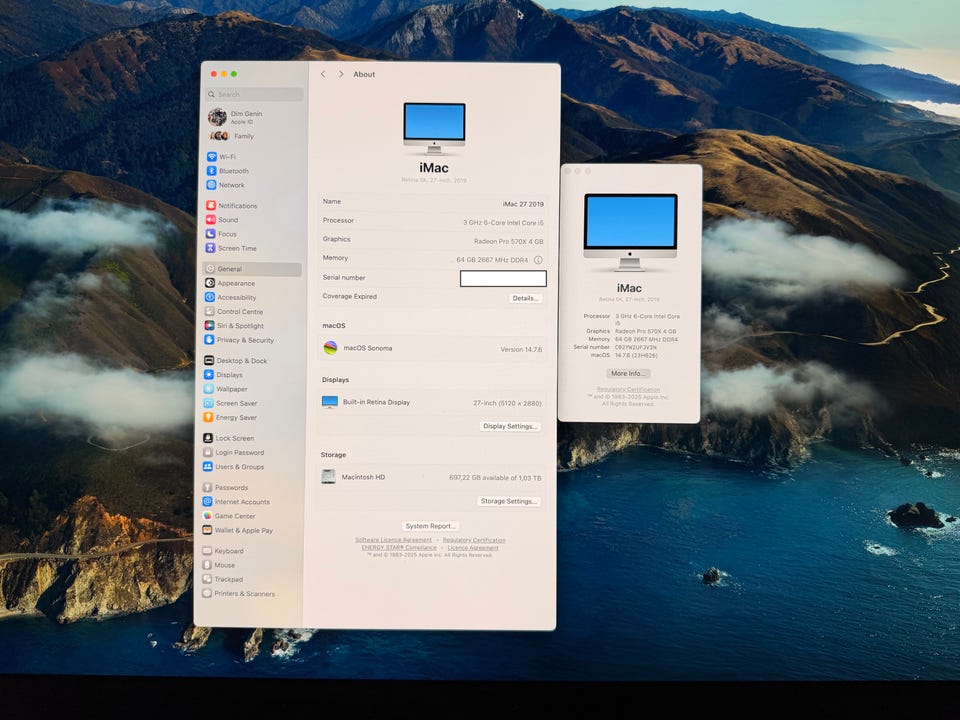960x720 pixels.
Task: Open Passwords settings
Action: 225,487
